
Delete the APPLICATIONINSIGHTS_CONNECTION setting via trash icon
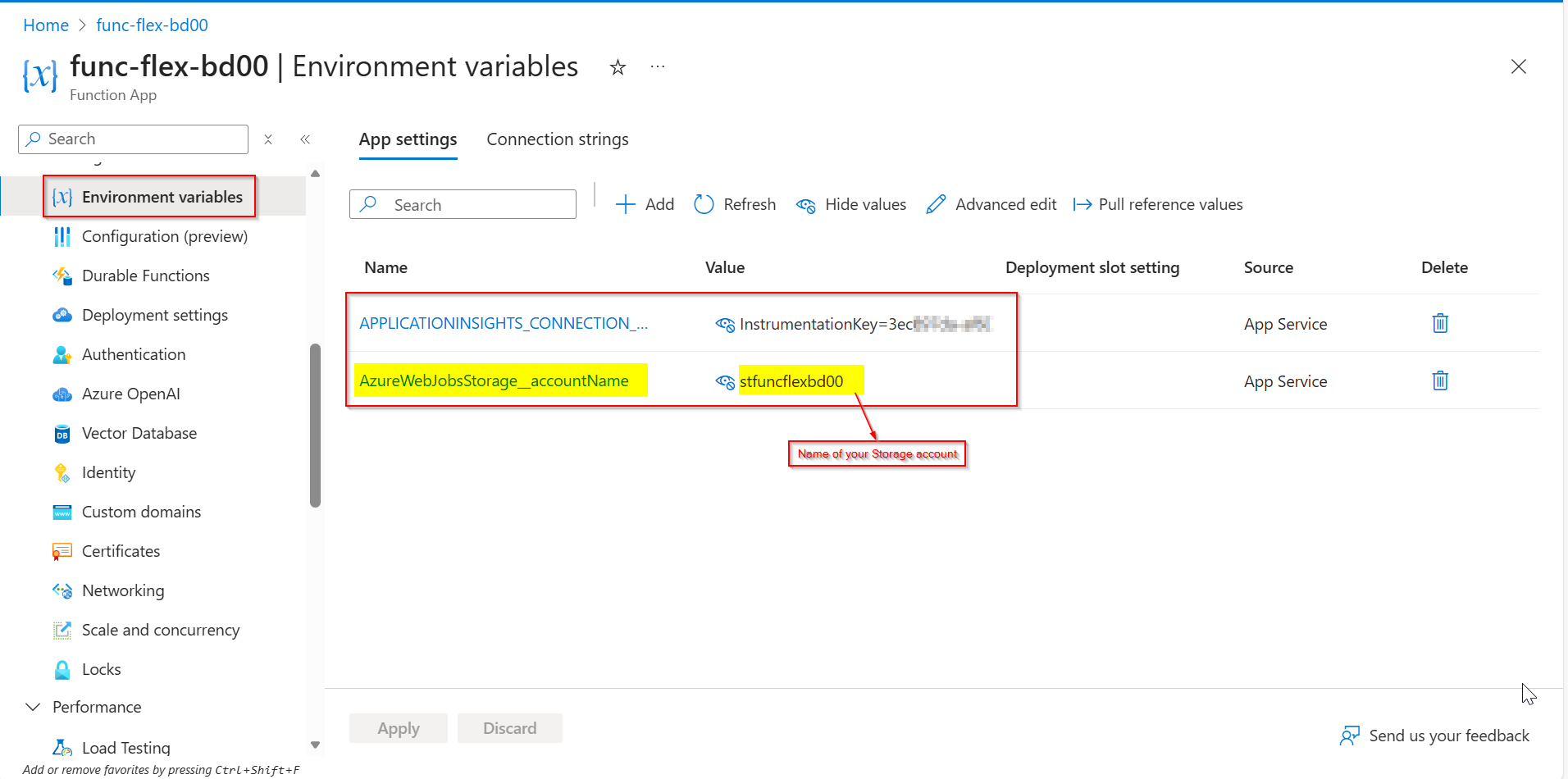click(1440, 323)
